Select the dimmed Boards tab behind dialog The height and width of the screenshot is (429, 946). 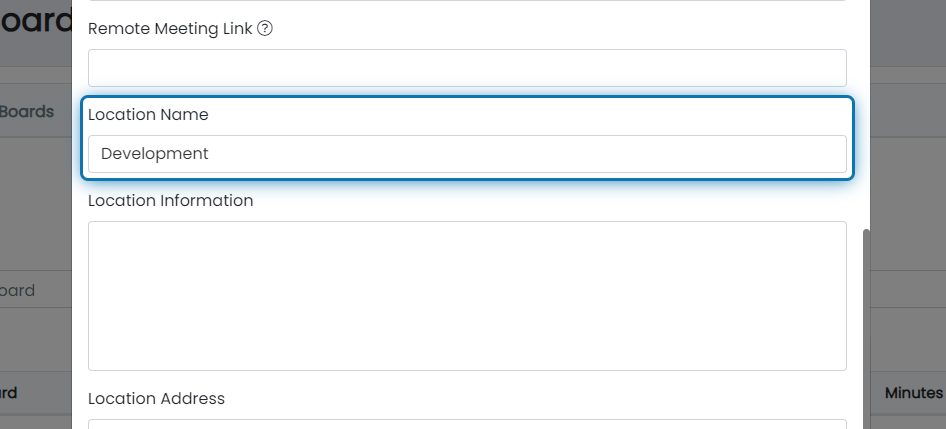27,112
